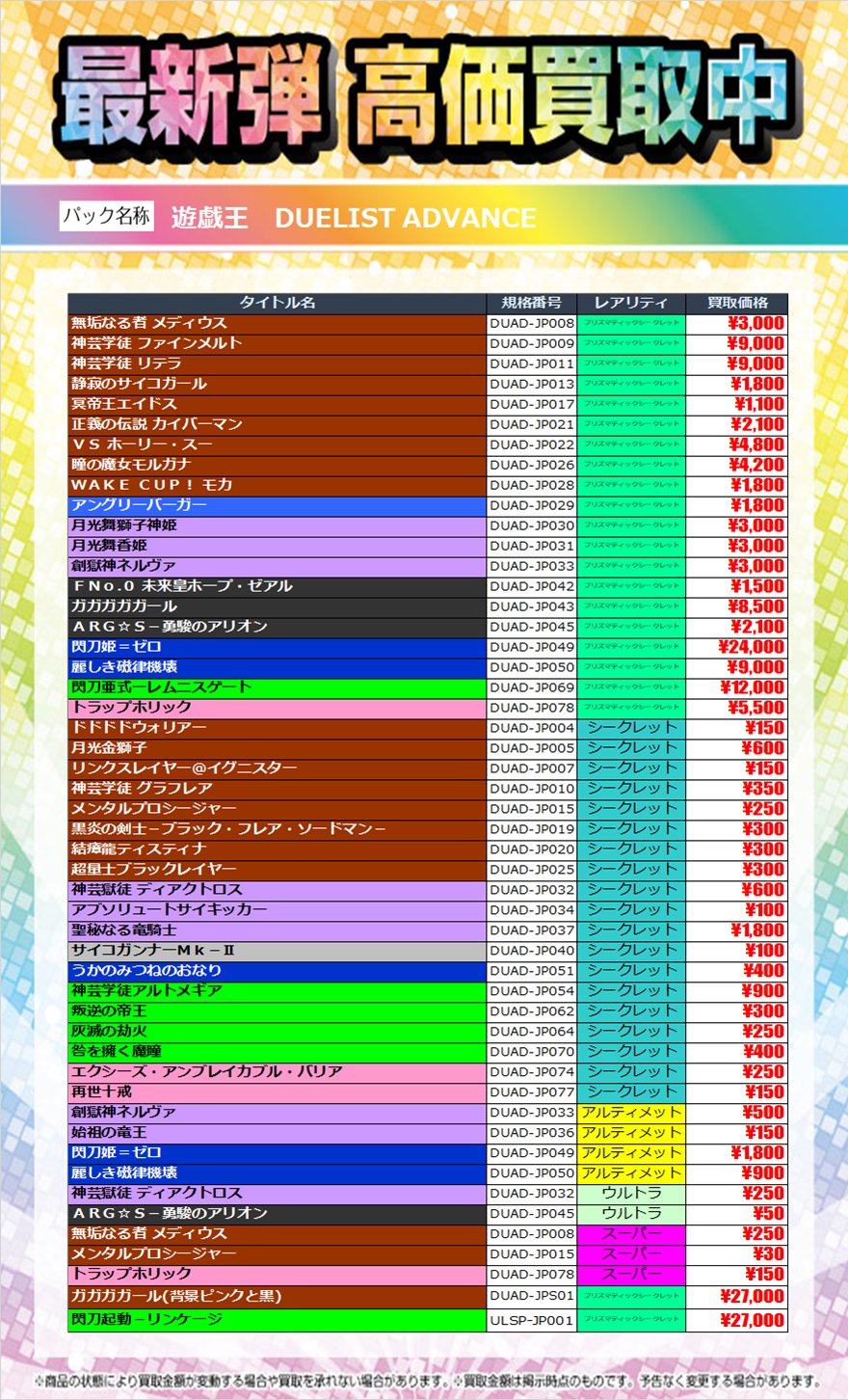Click the ¥30 price value
This screenshot has height=1400, width=848.
768,1254
